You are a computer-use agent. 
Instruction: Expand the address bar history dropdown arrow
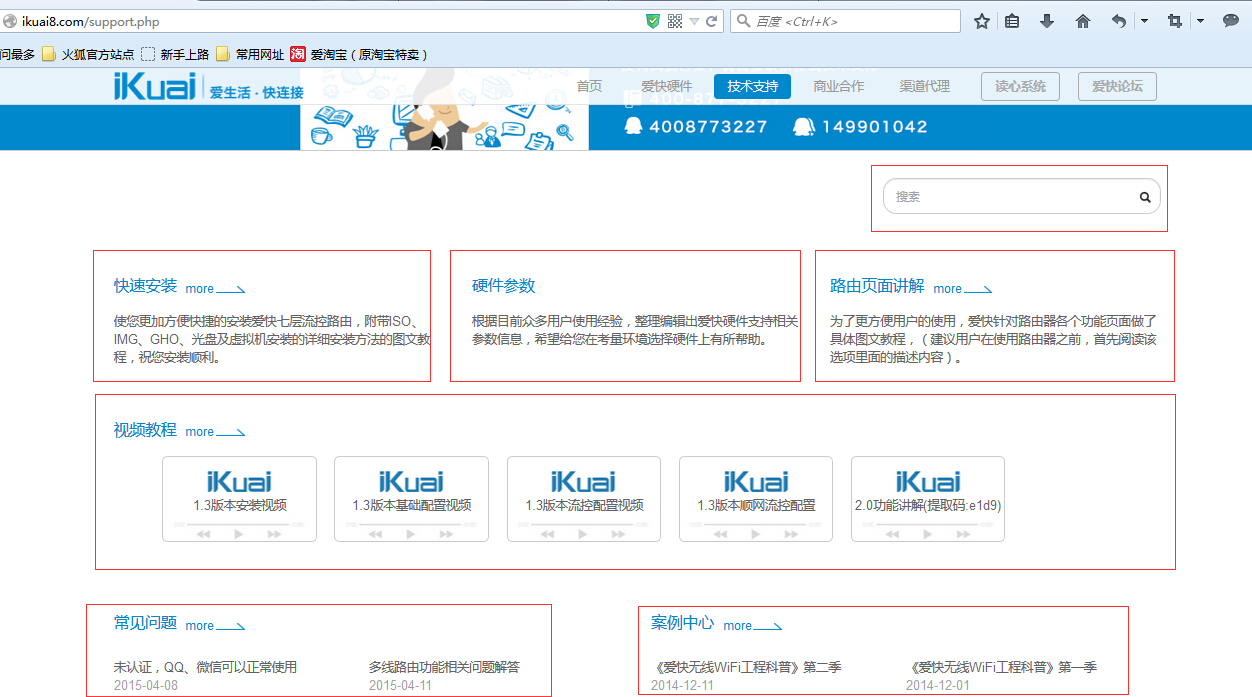click(x=694, y=22)
